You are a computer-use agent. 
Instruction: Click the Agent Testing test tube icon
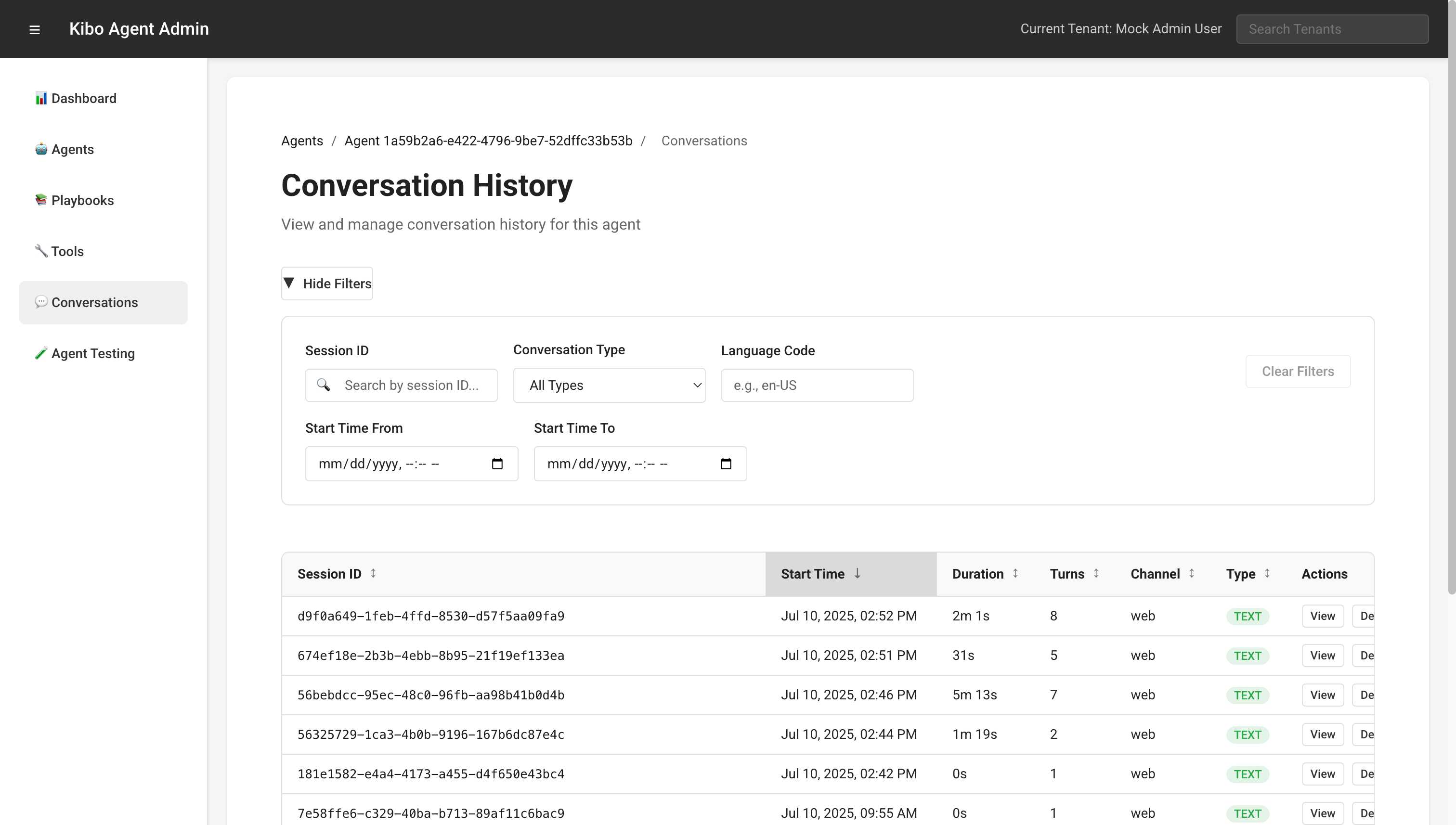tap(41, 354)
